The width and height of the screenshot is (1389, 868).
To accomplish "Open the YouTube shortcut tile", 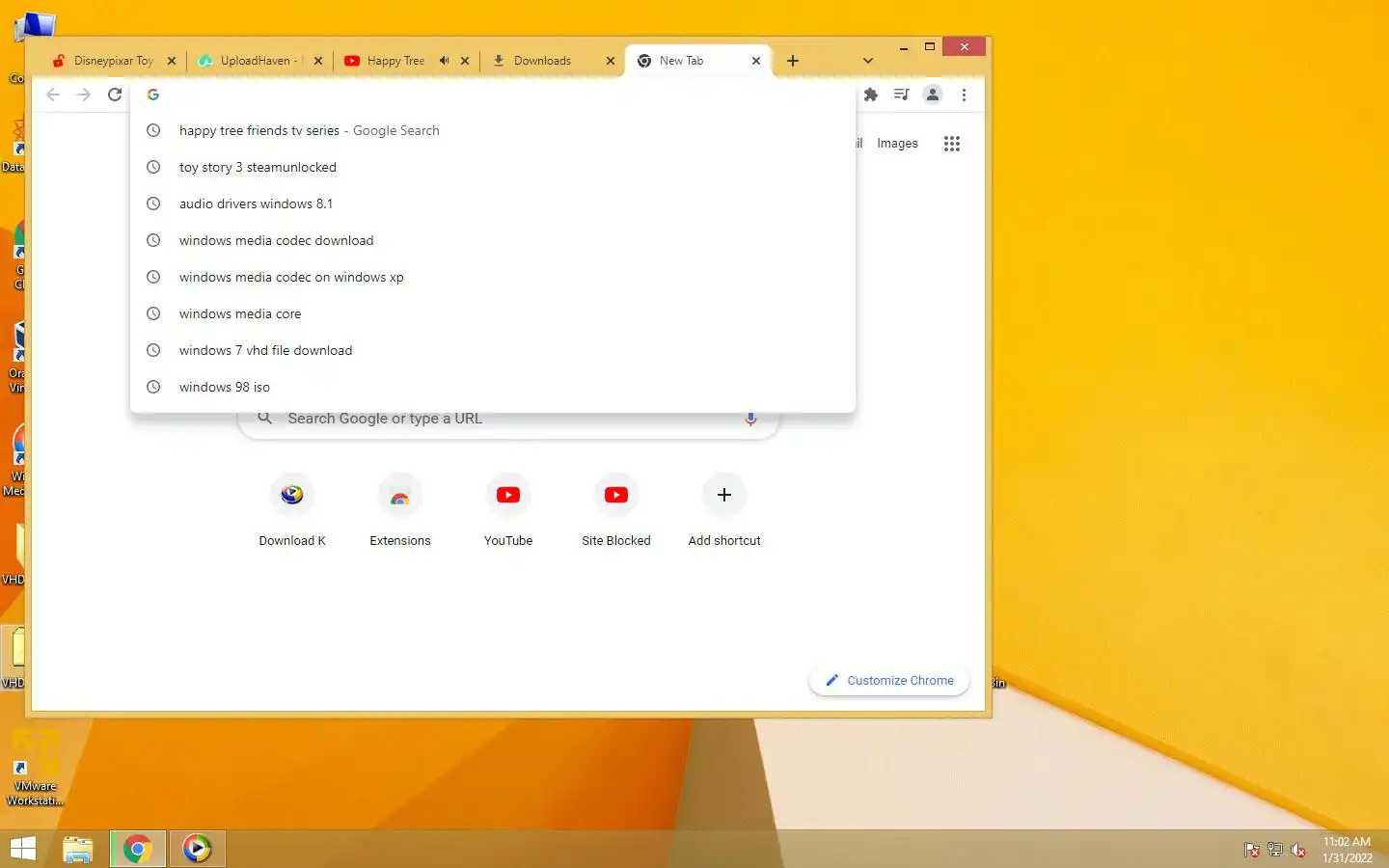I will [x=508, y=510].
